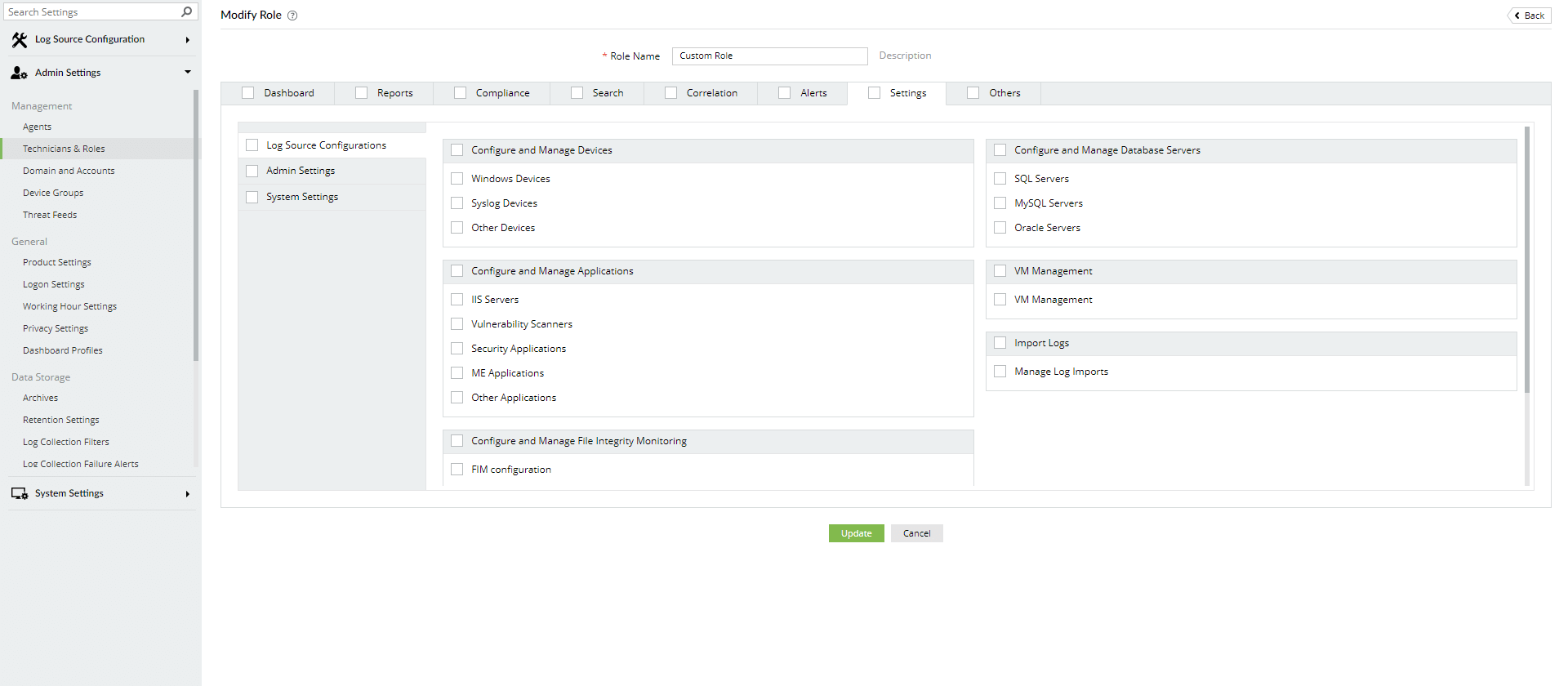The width and height of the screenshot is (1568, 686).
Task: Click the search magnifier icon
Action: coord(186,11)
